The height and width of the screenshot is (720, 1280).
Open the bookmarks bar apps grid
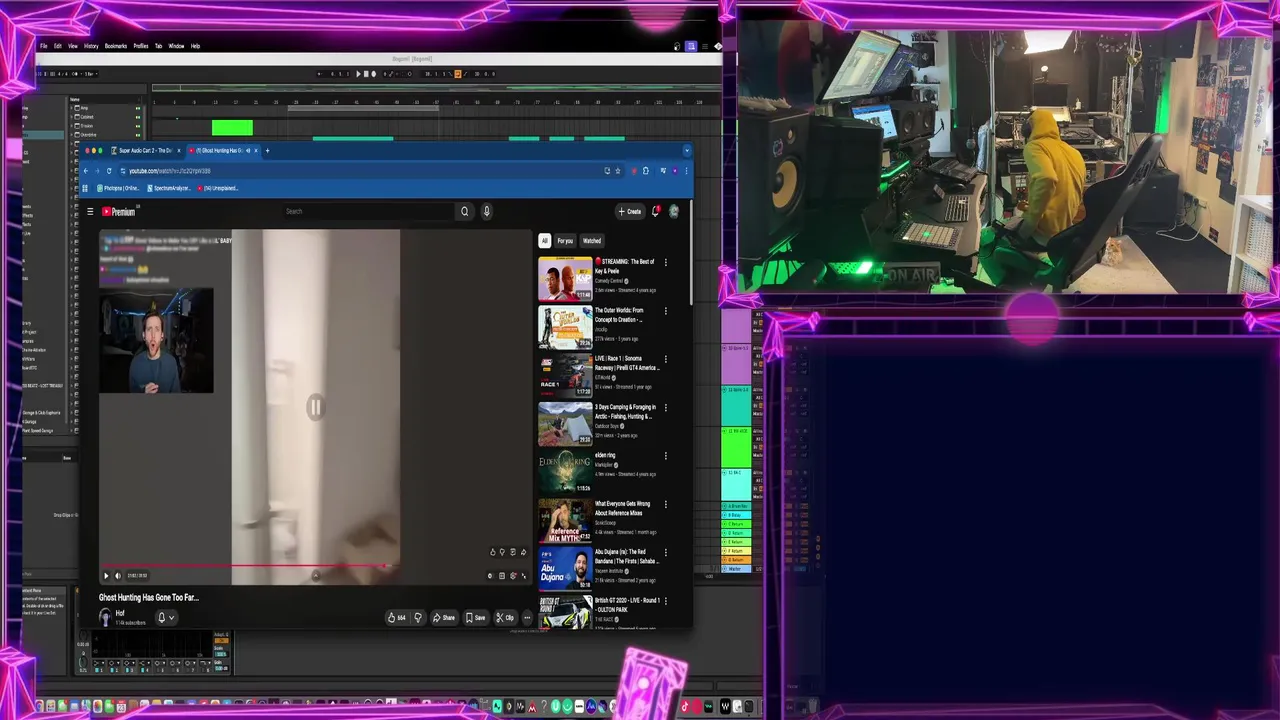87,188
